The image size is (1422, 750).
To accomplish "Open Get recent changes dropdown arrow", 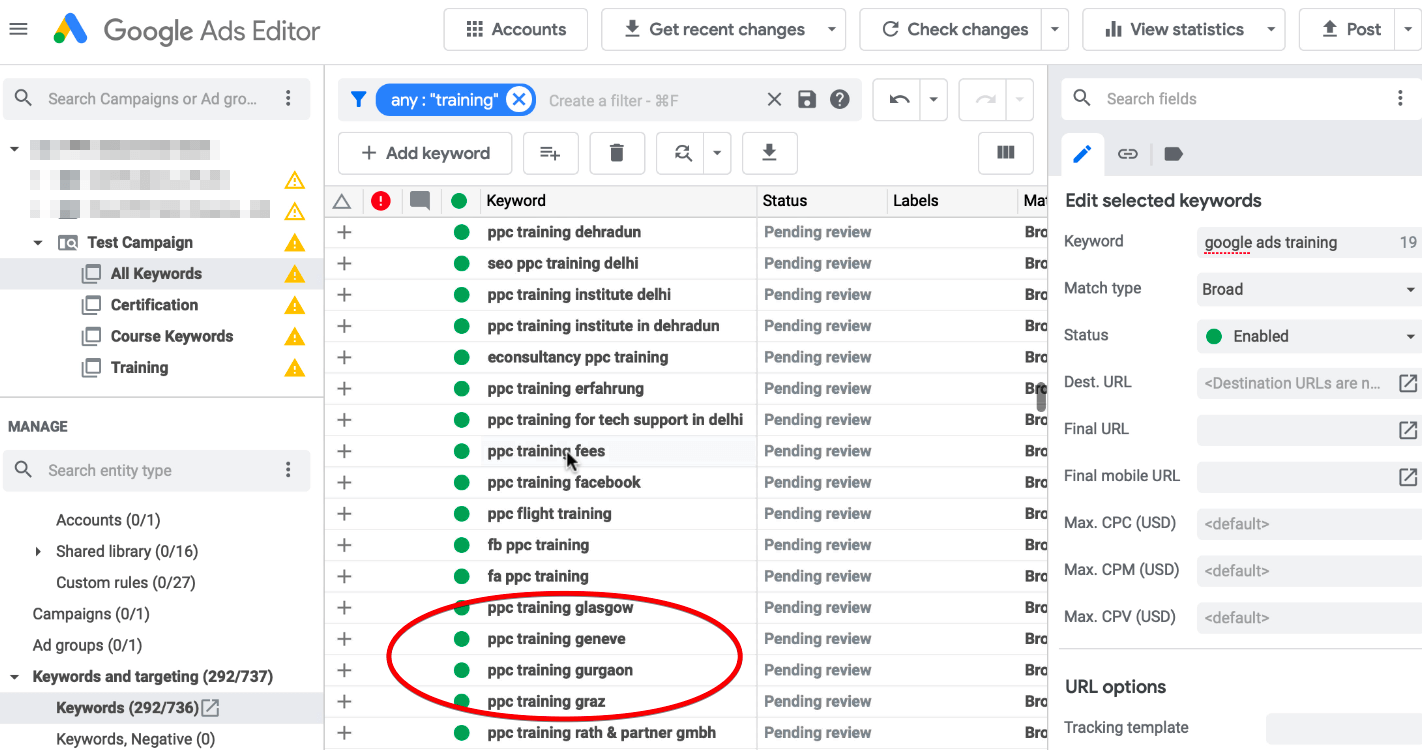I will (832, 30).
